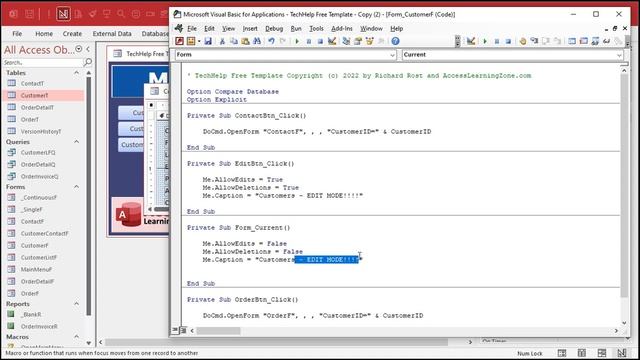Image resolution: width=640 pixels, height=360 pixels.
Task: Click in the navigation pane Search field
Action: click(42, 62)
